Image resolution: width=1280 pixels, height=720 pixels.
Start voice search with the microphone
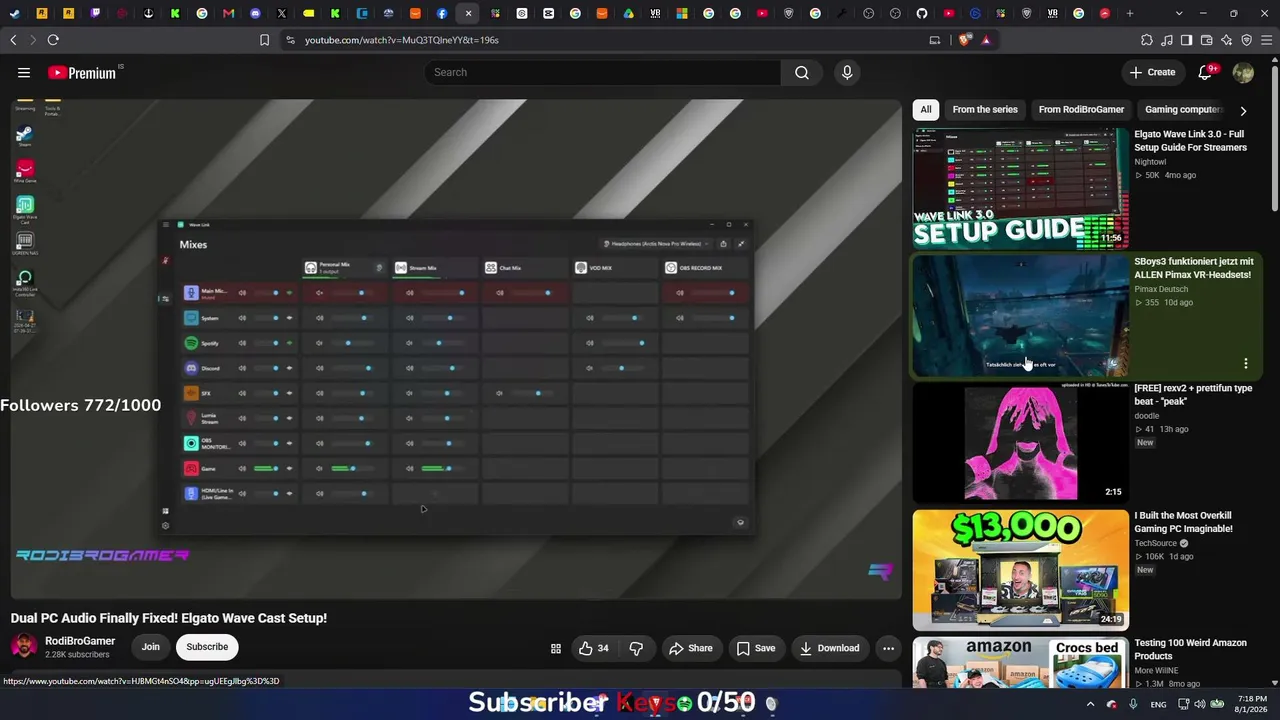(847, 72)
